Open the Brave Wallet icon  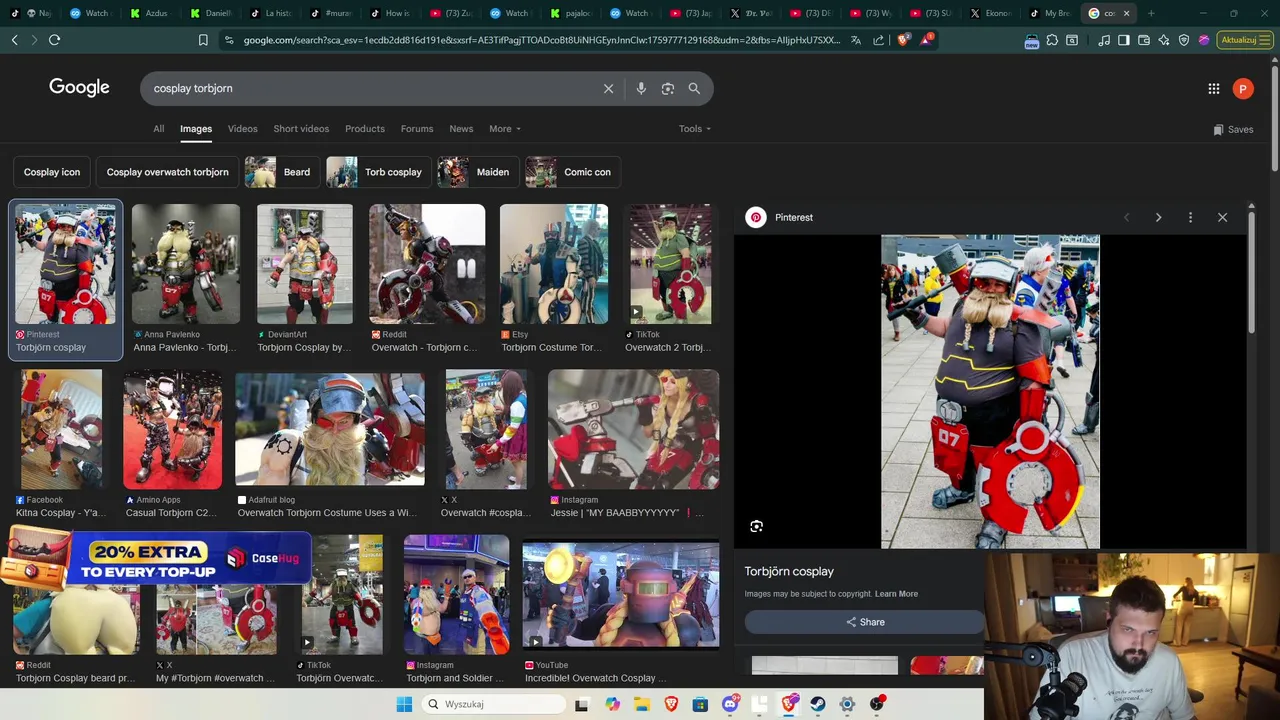click(1144, 40)
